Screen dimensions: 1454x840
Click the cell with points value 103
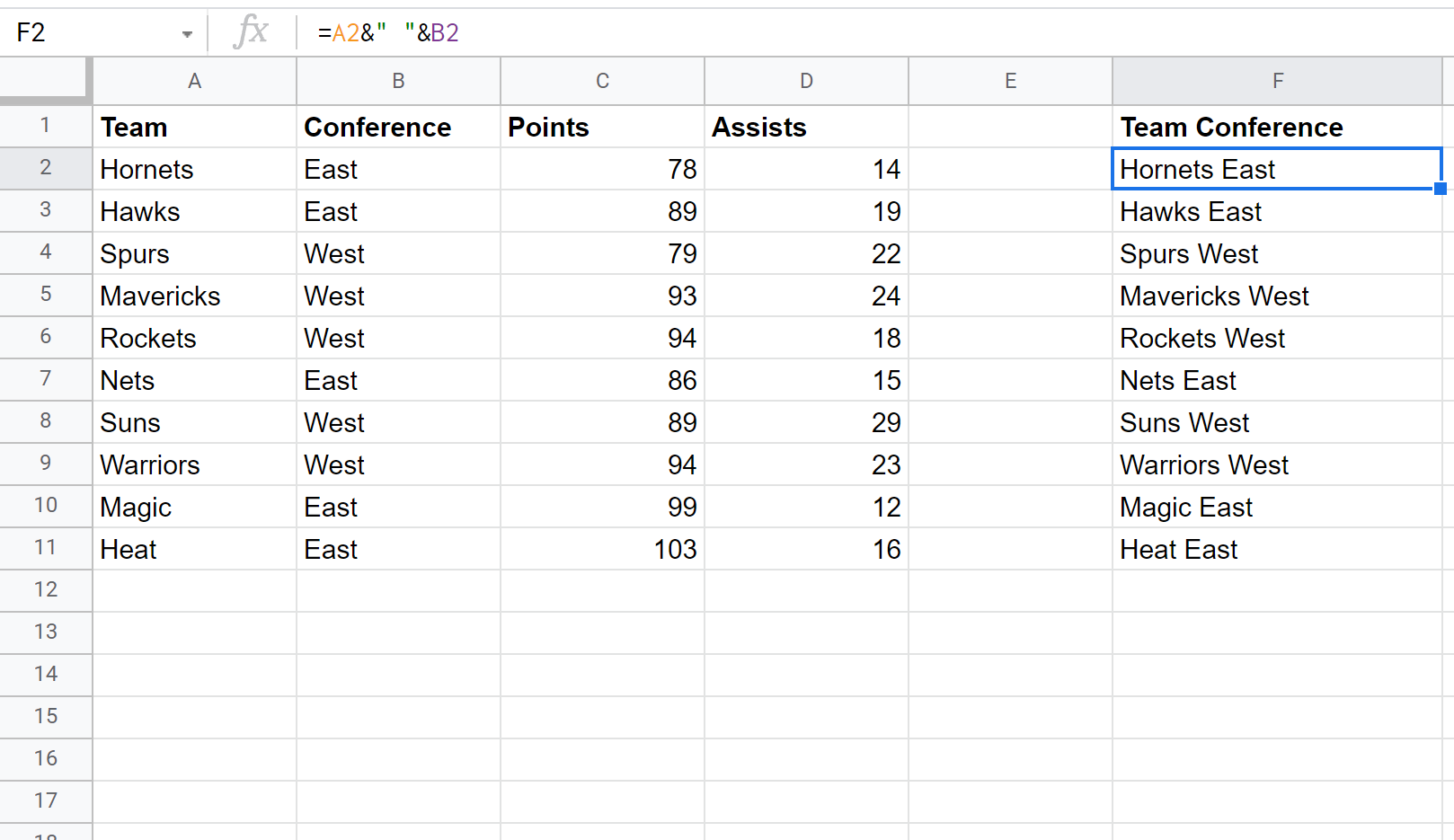(x=602, y=549)
